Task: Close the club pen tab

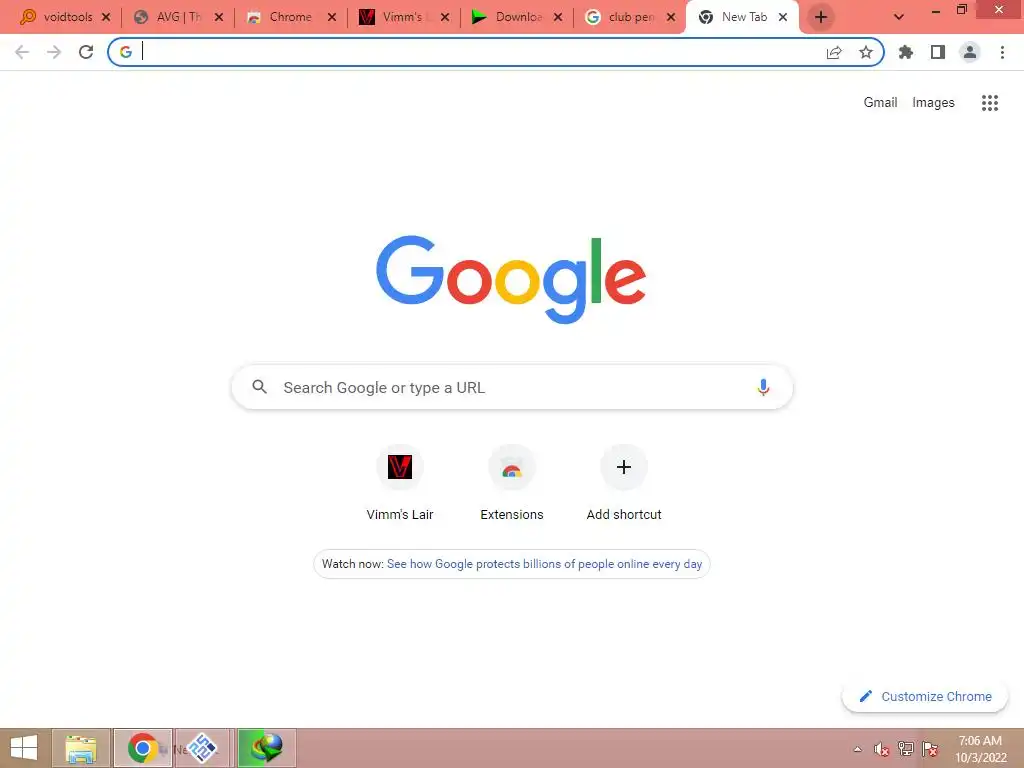Action: (x=671, y=17)
